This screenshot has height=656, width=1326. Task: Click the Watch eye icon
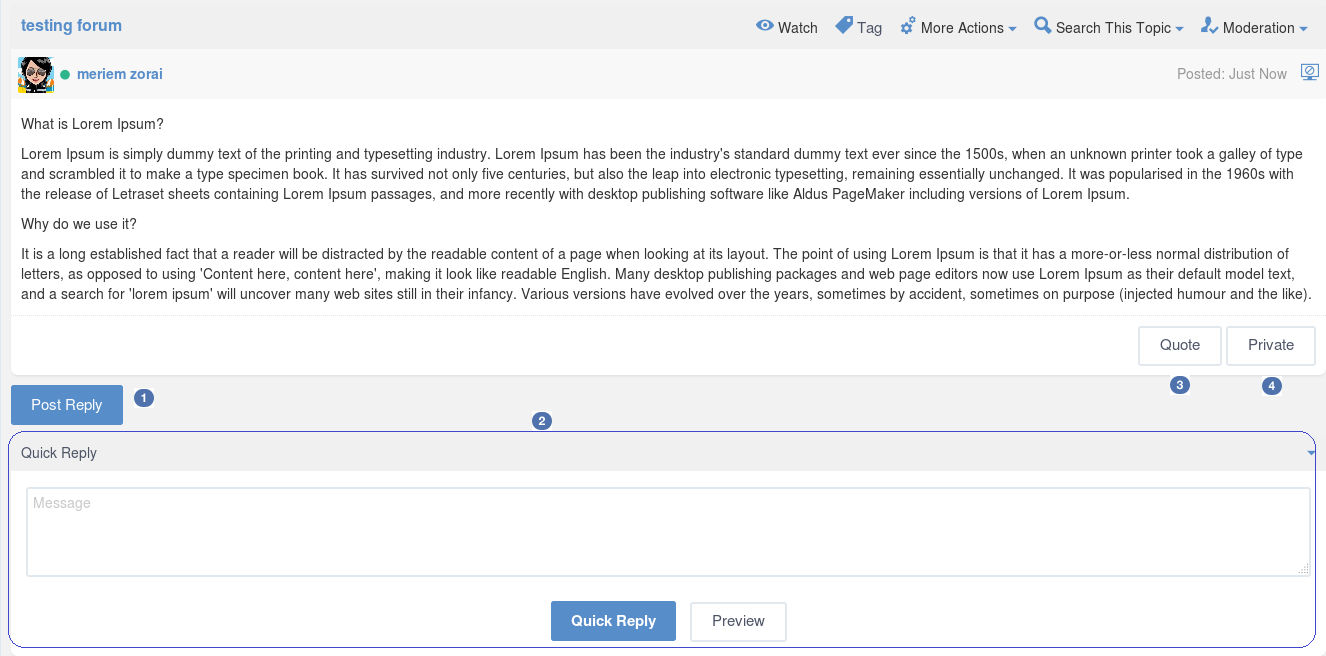tap(765, 26)
